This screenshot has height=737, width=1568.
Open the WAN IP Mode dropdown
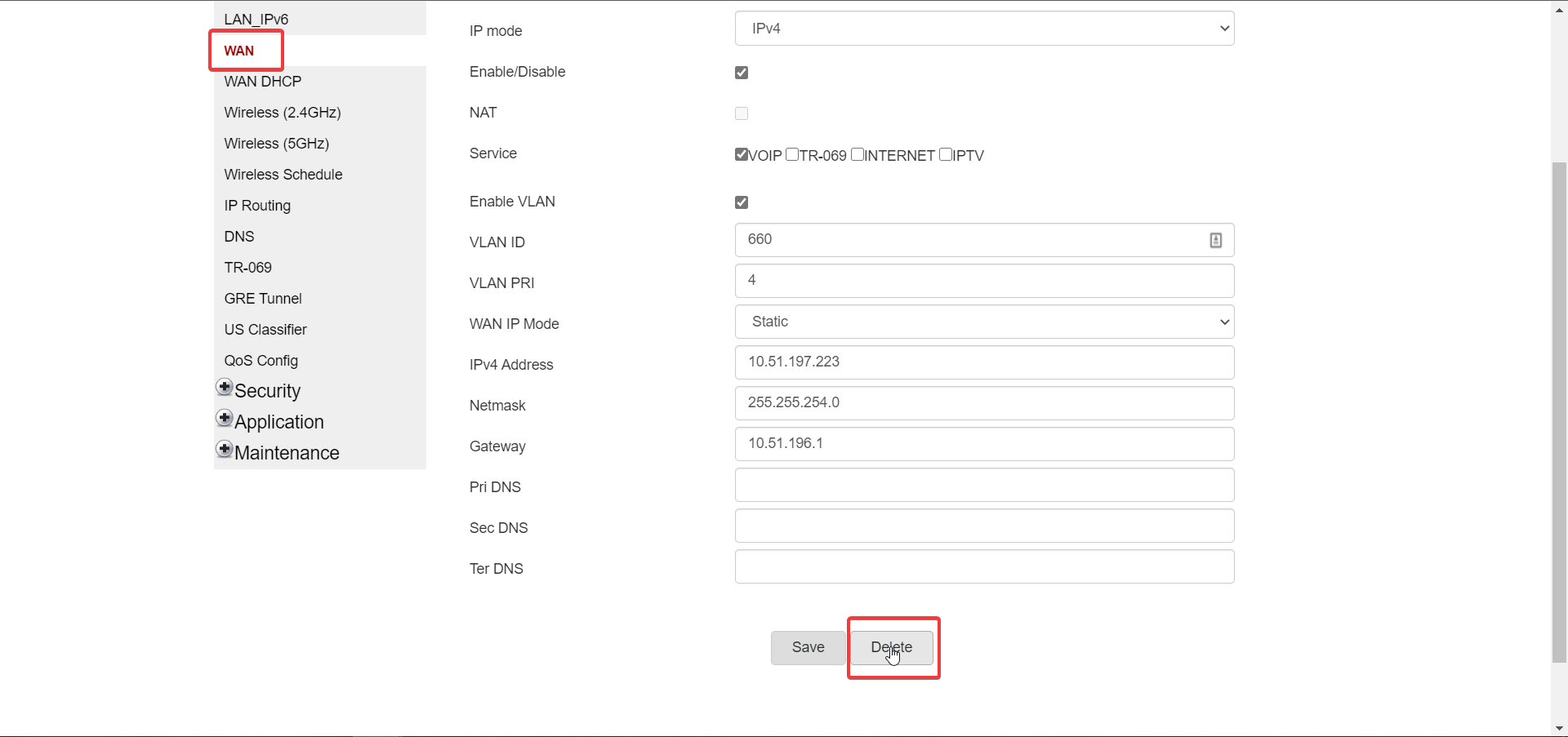984,322
